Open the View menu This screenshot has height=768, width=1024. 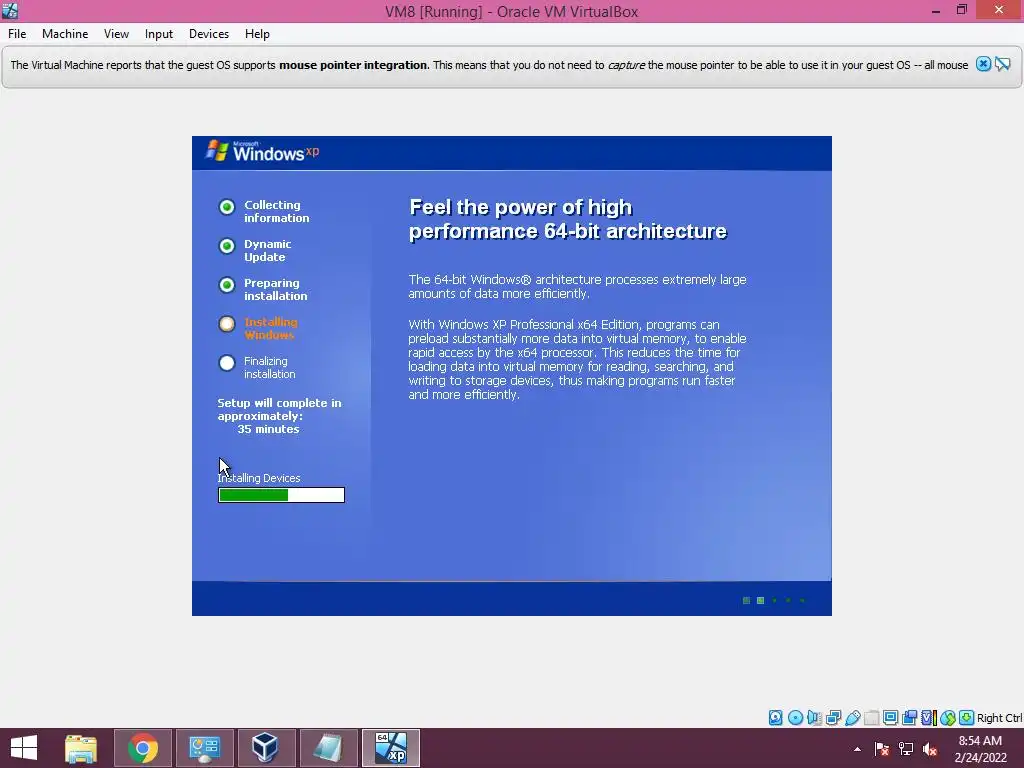point(116,34)
